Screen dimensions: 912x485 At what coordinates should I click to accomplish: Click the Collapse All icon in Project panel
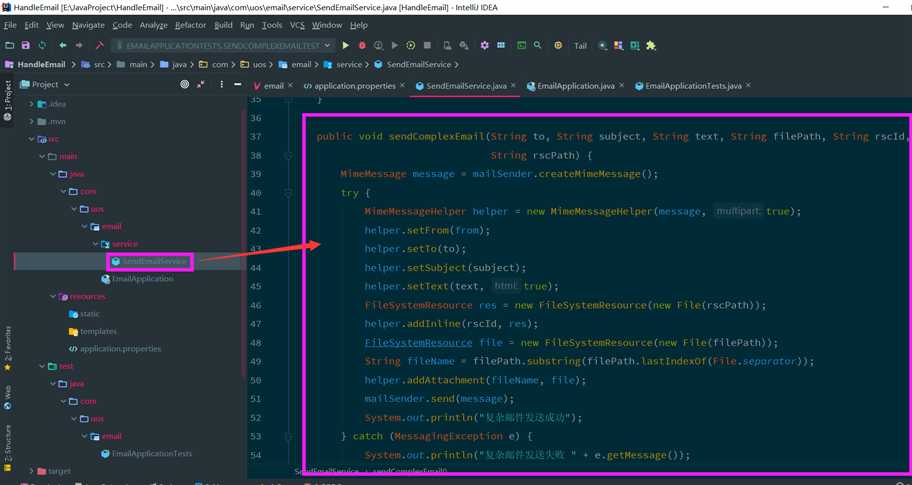pos(201,84)
